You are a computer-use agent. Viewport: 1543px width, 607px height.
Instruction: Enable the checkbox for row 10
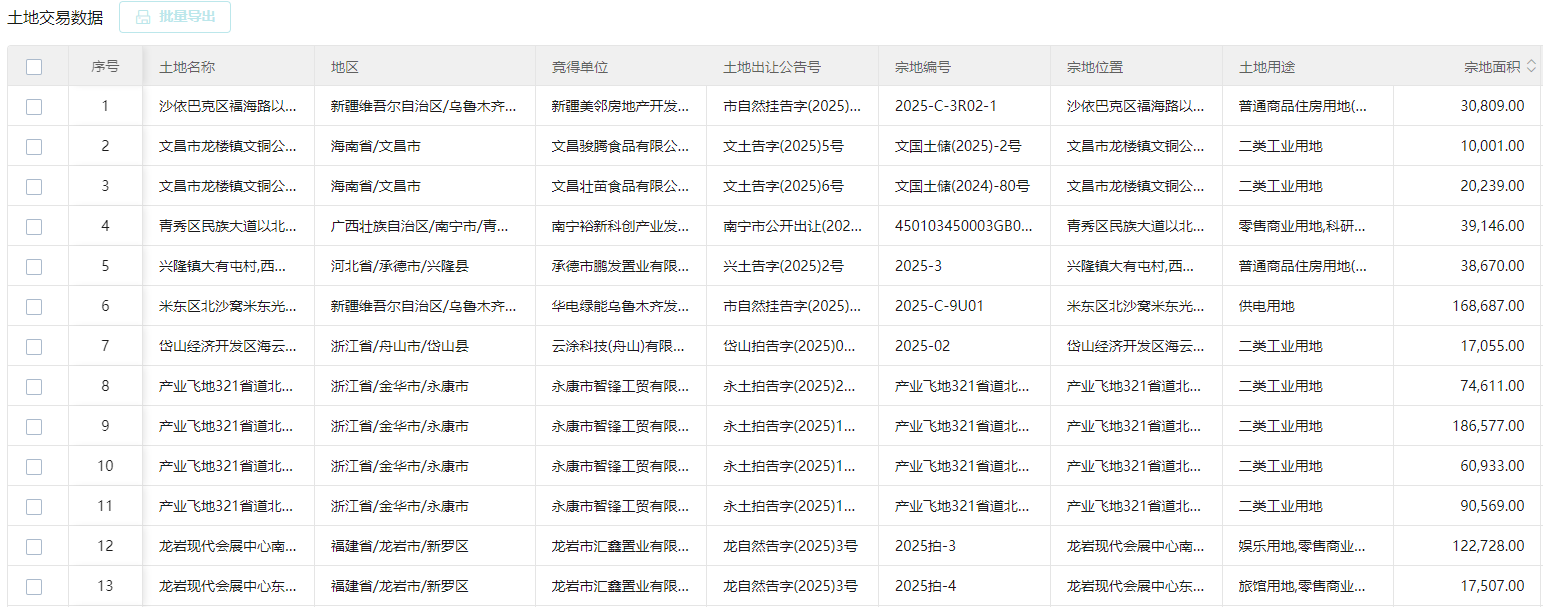click(34, 467)
